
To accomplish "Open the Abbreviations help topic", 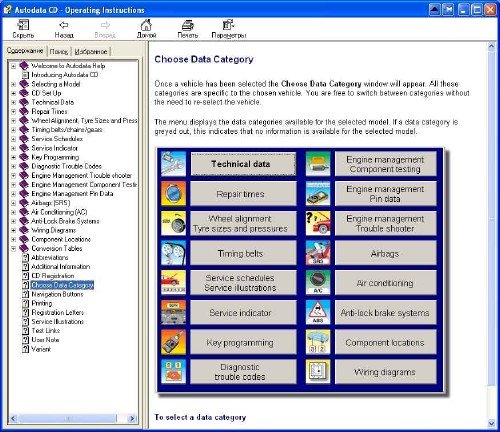I will [x=49, y=258].
